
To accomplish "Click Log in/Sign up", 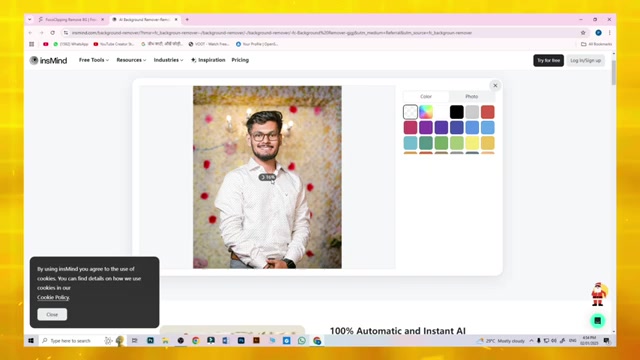I will click(585, 60).
